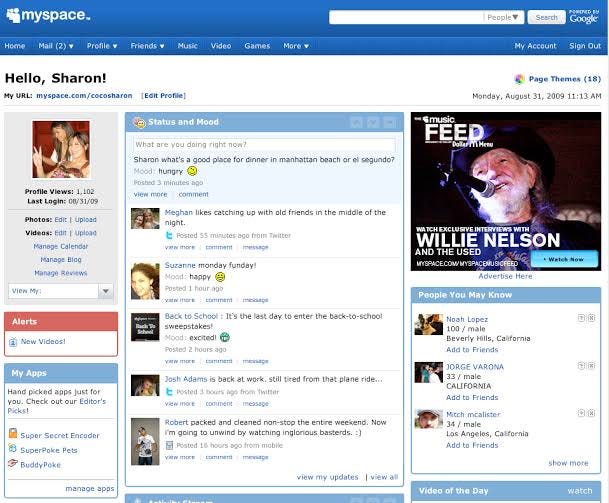Screen dimensions: 609x503
Task: Open Manage Calendar link
Action: (61, 246)
